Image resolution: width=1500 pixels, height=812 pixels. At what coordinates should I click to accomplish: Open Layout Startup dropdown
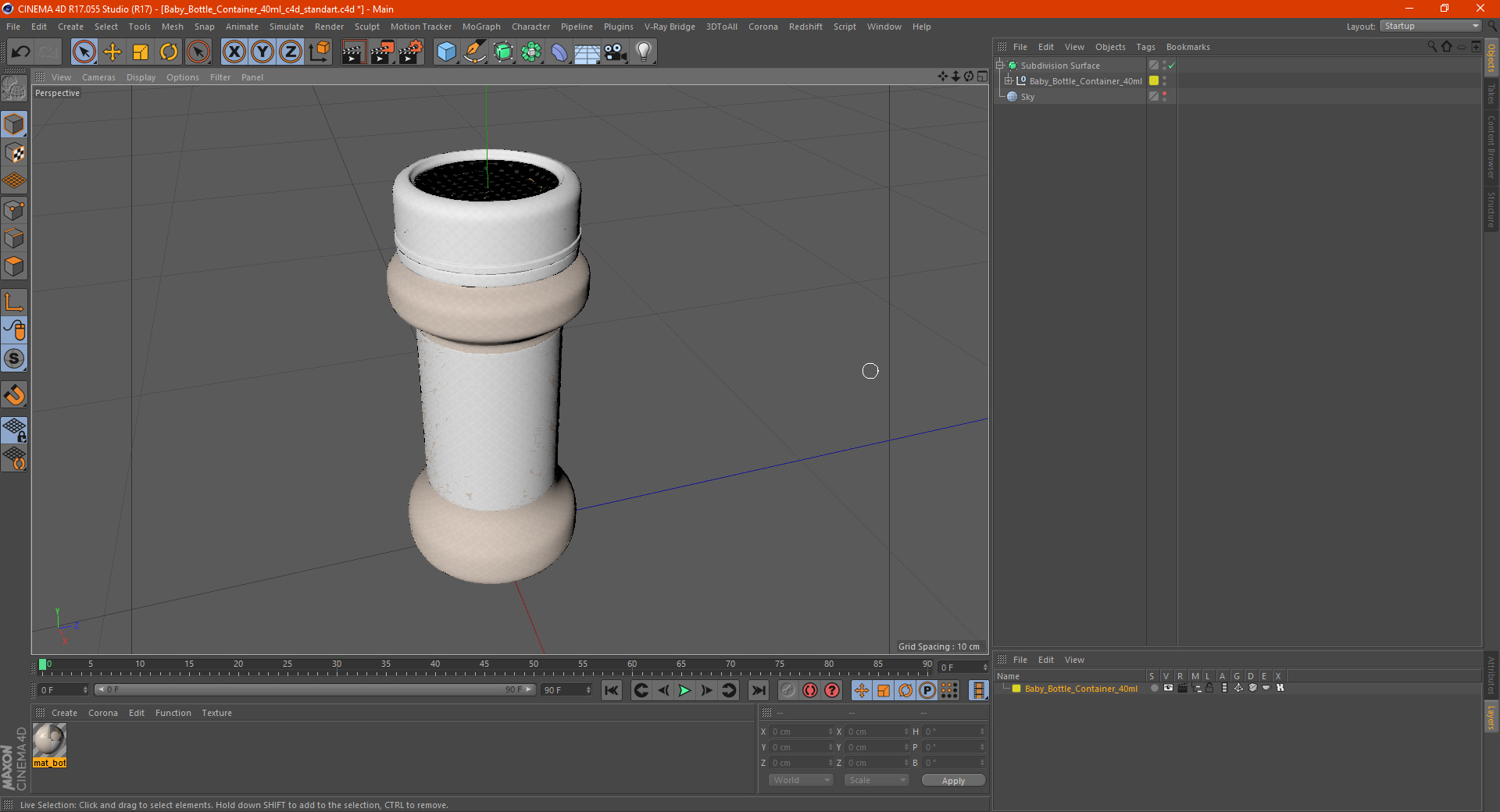tap(1430, 26)
